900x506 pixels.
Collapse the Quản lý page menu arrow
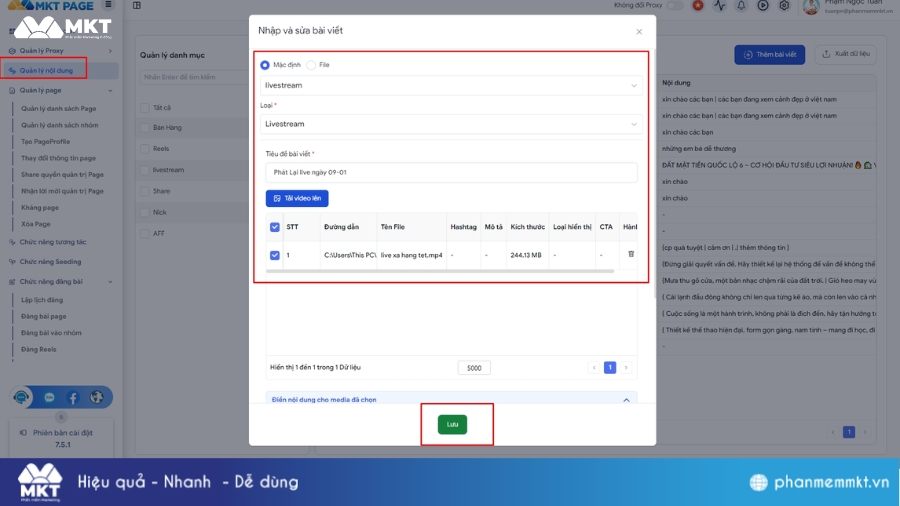tap(110, 91)
